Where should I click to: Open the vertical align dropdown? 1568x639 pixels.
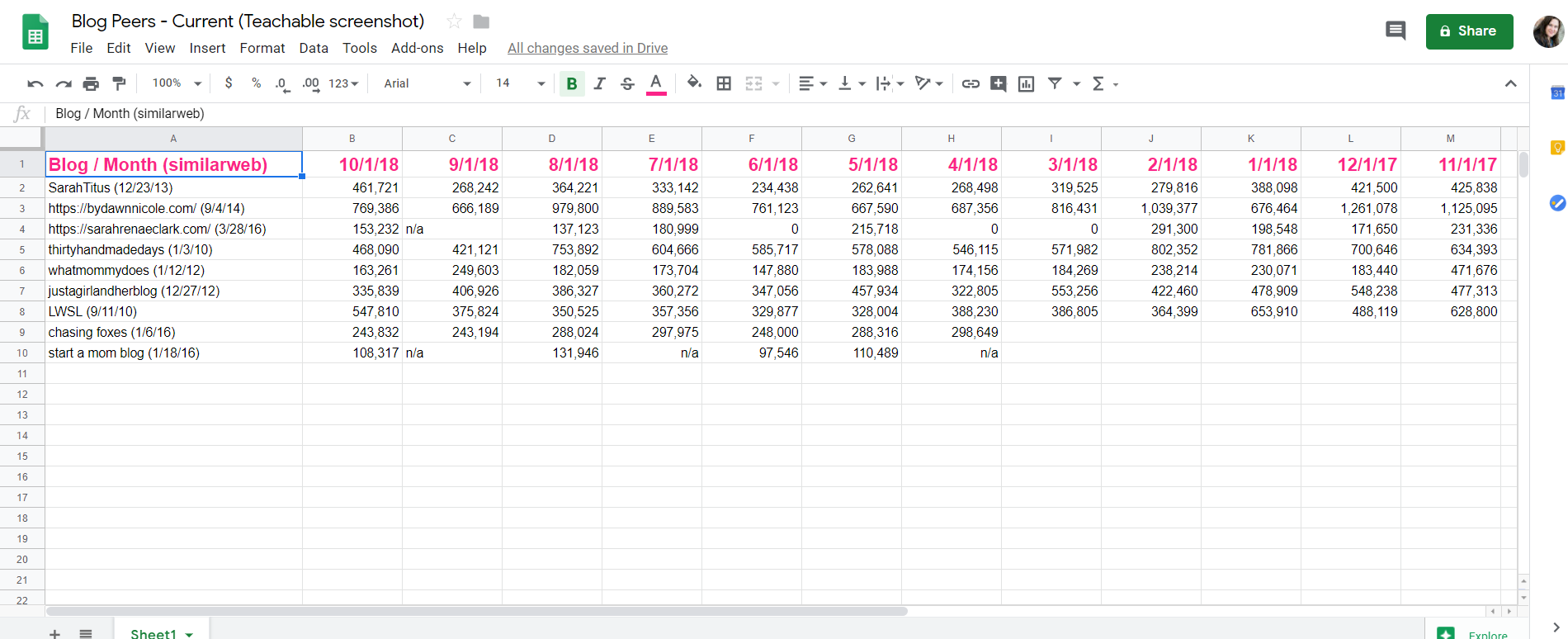pyautogui.click(x=851, y=83)
